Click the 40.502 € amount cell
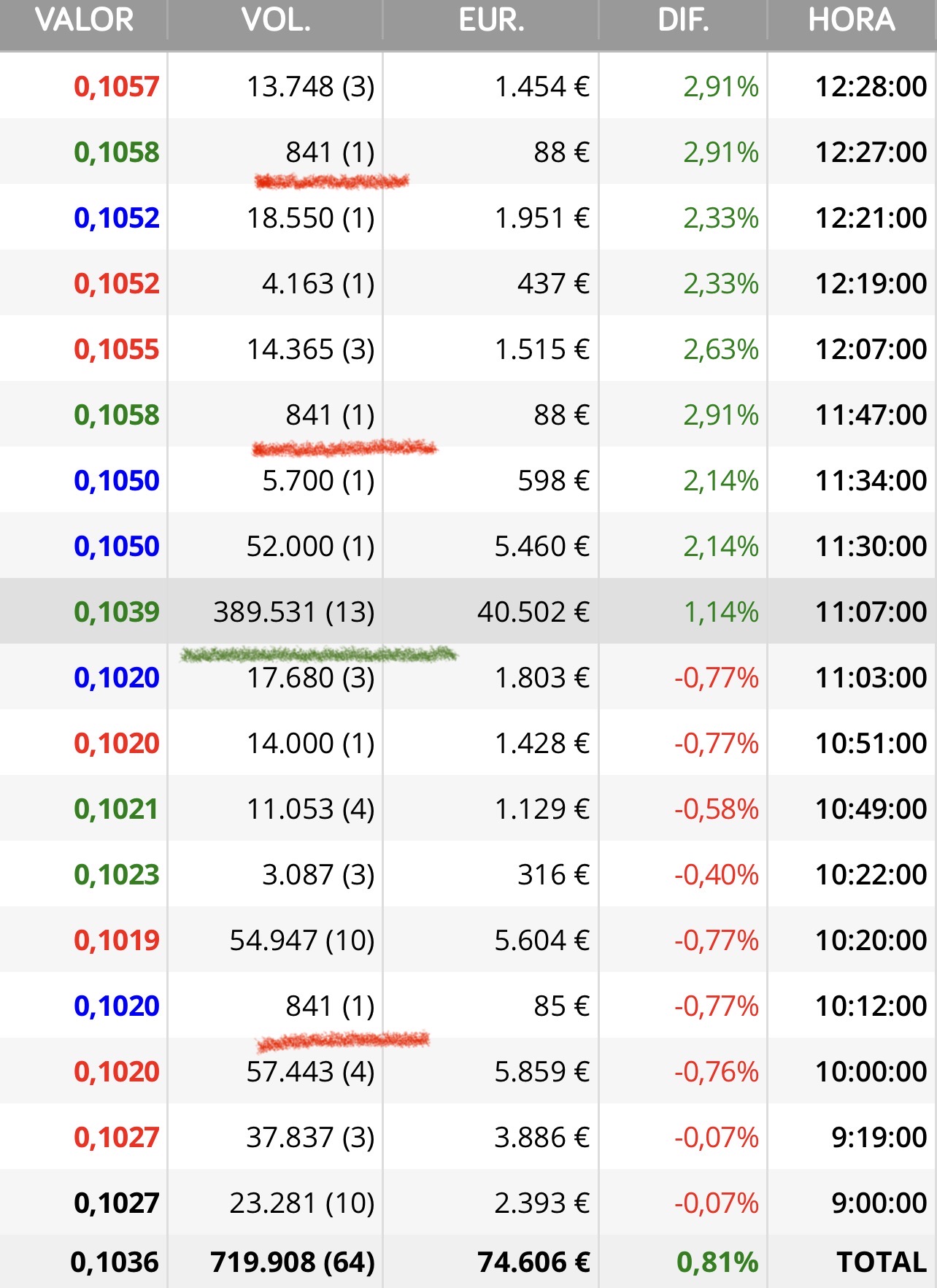Viewport: 937px width, 1288px height. pos(533,612)
